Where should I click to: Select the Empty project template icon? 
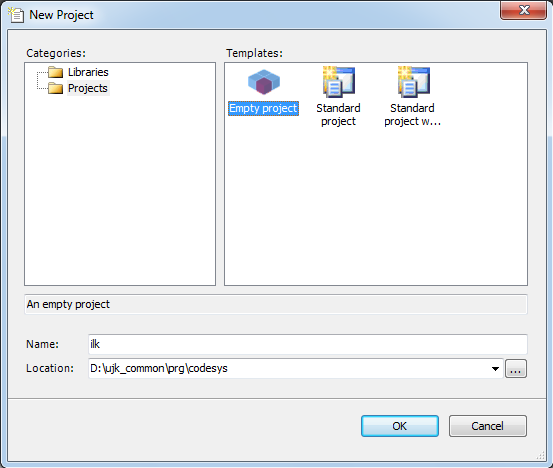coord(264,82)
